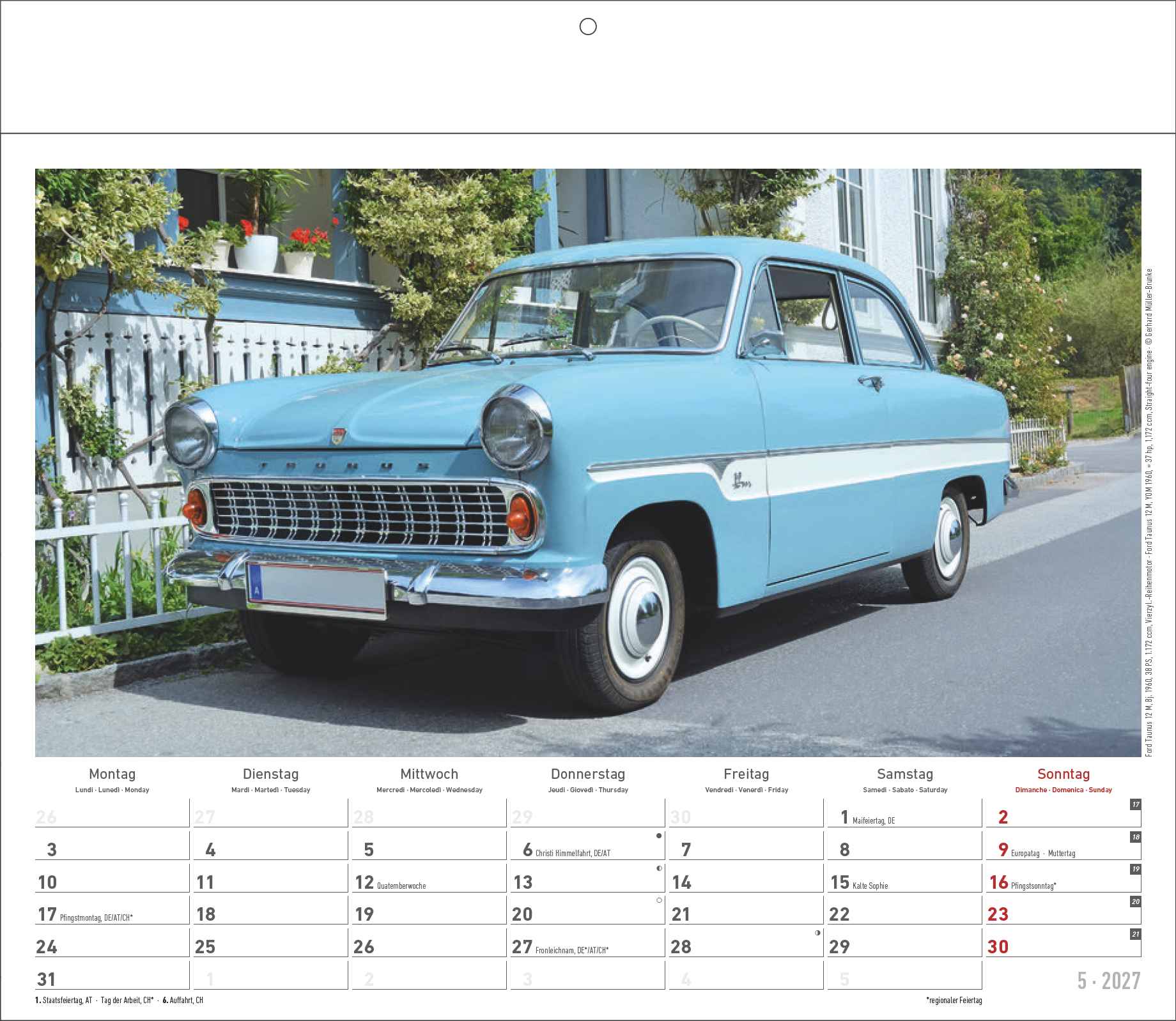Image resolution: width=1176 pixels, height=1021 pixels.
Task: Click 'Quatemberwoche' on Wednesday 12
Action: [x=401, y=886]
